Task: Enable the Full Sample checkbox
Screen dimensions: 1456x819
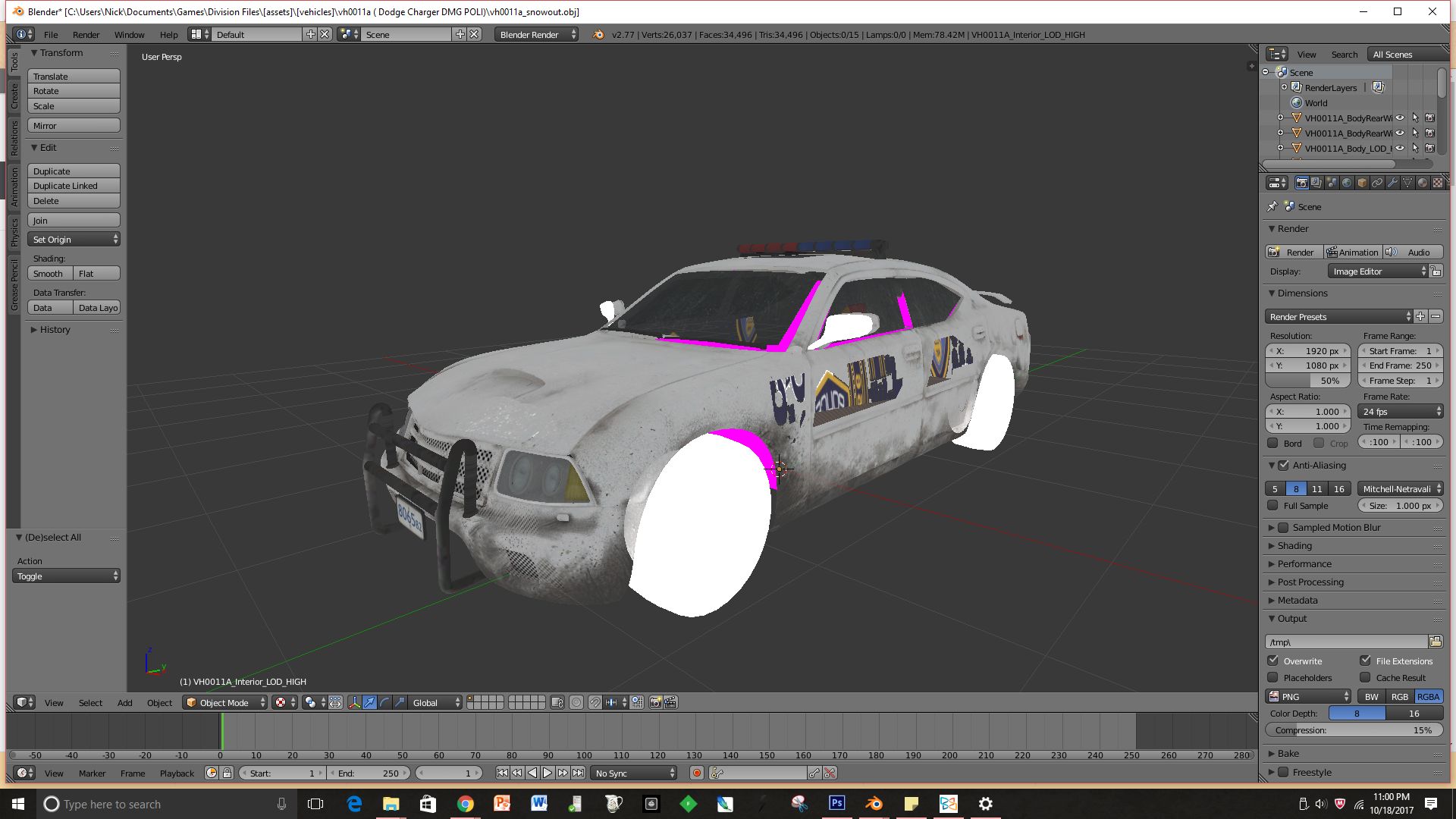Action: point(1272,505)
